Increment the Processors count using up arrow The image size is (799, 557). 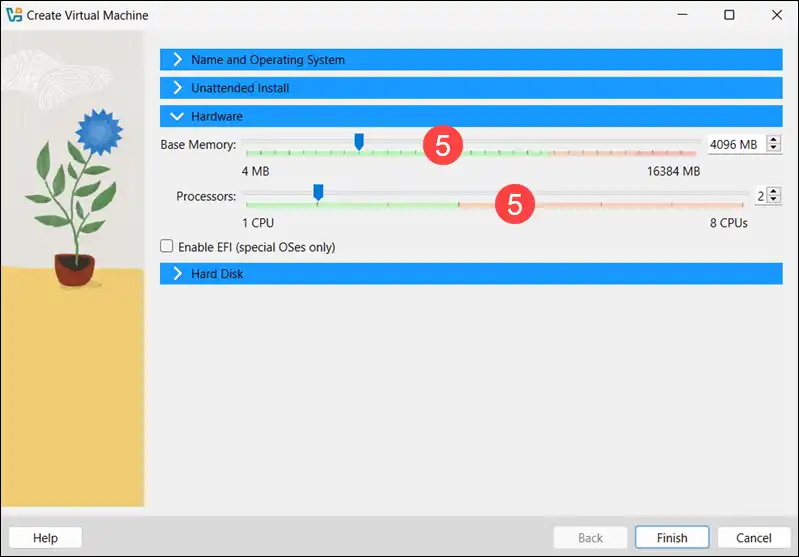pos(775,192)
